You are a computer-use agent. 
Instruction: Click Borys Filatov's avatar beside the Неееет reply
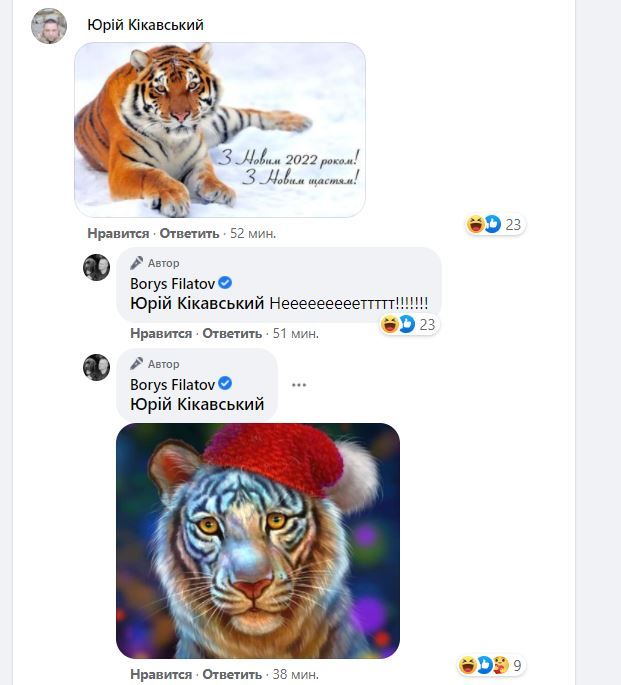coord(96,267)
